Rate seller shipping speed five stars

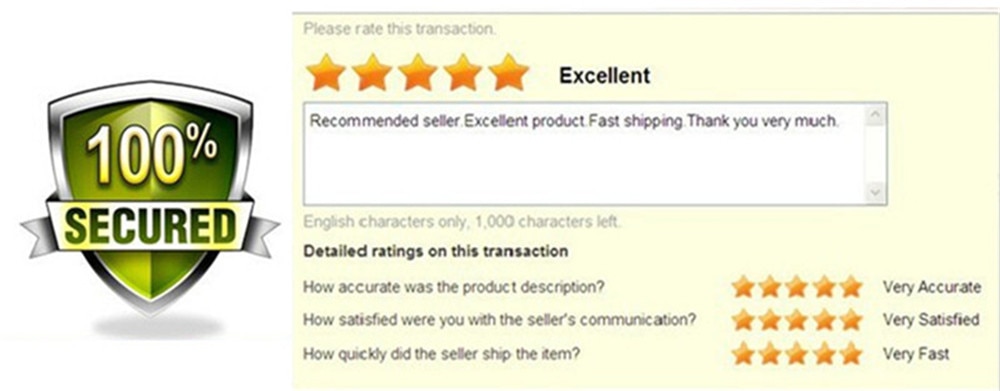851,353
